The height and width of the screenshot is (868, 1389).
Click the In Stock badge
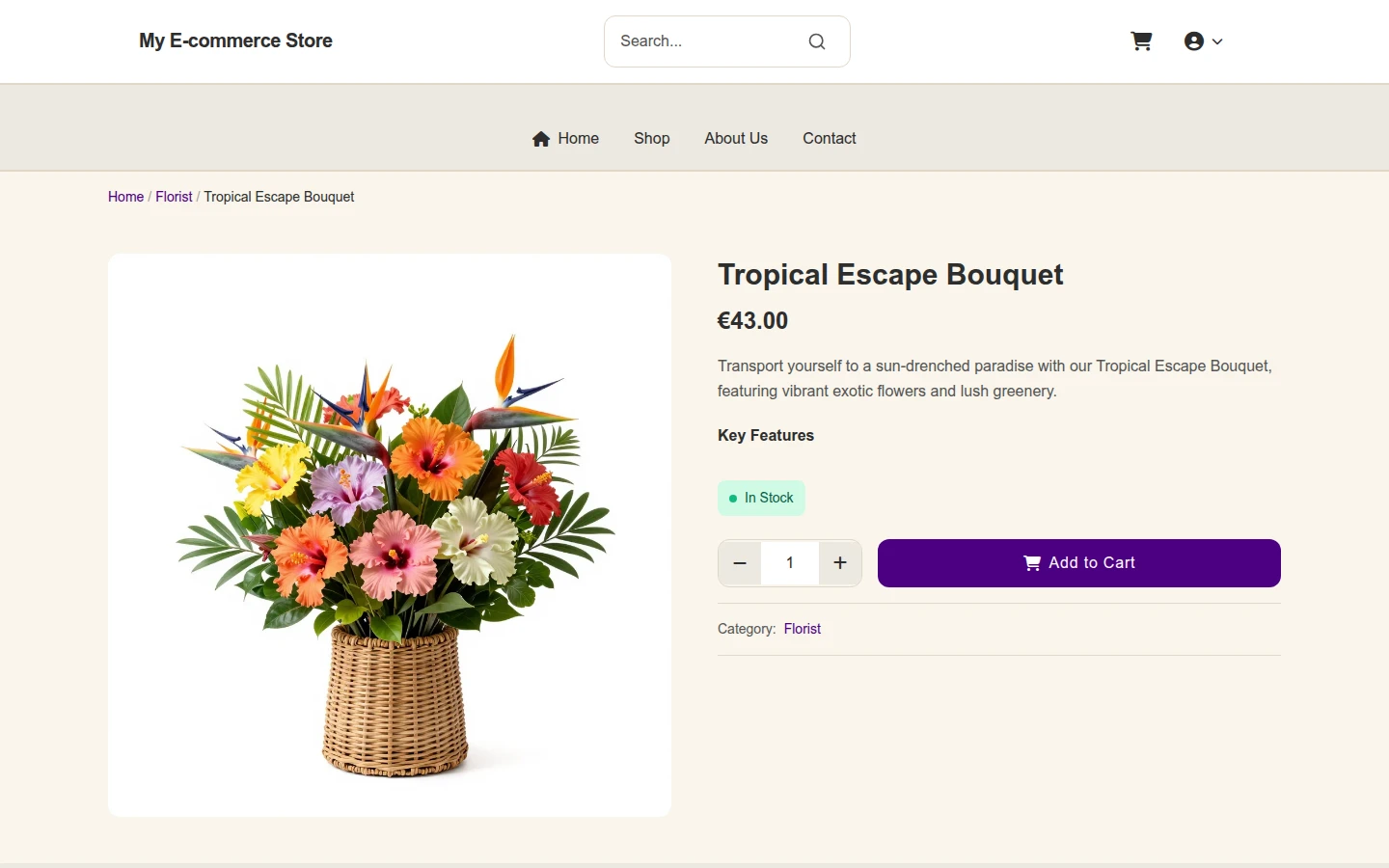click(761, 498)
